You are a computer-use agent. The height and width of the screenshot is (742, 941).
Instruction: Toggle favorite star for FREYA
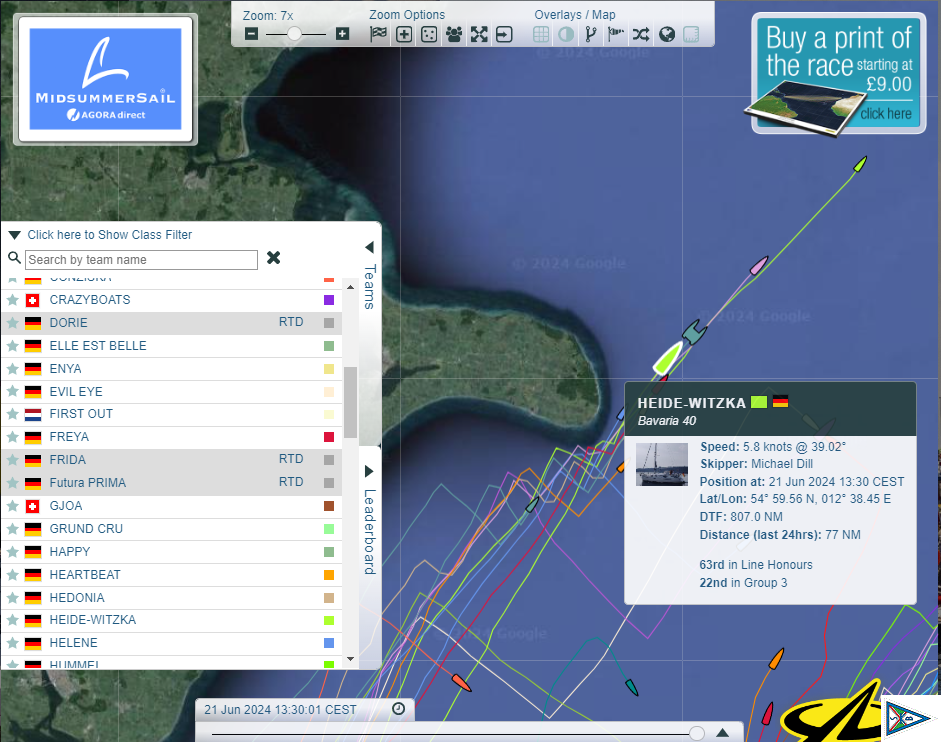point(12,437)
